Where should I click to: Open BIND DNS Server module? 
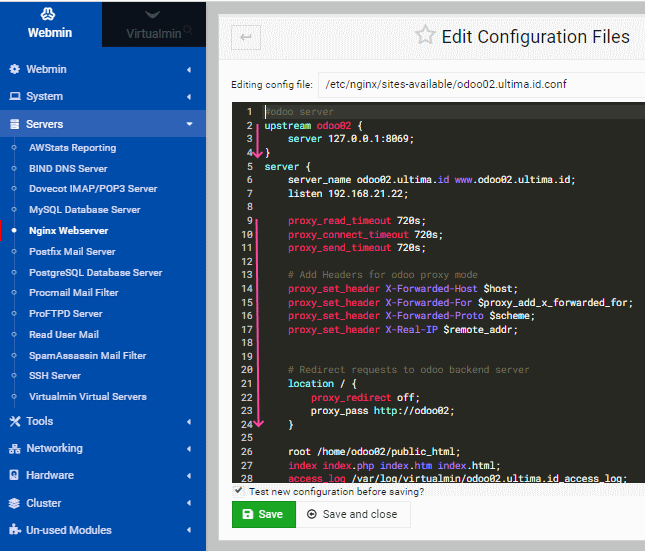point(68,169)
